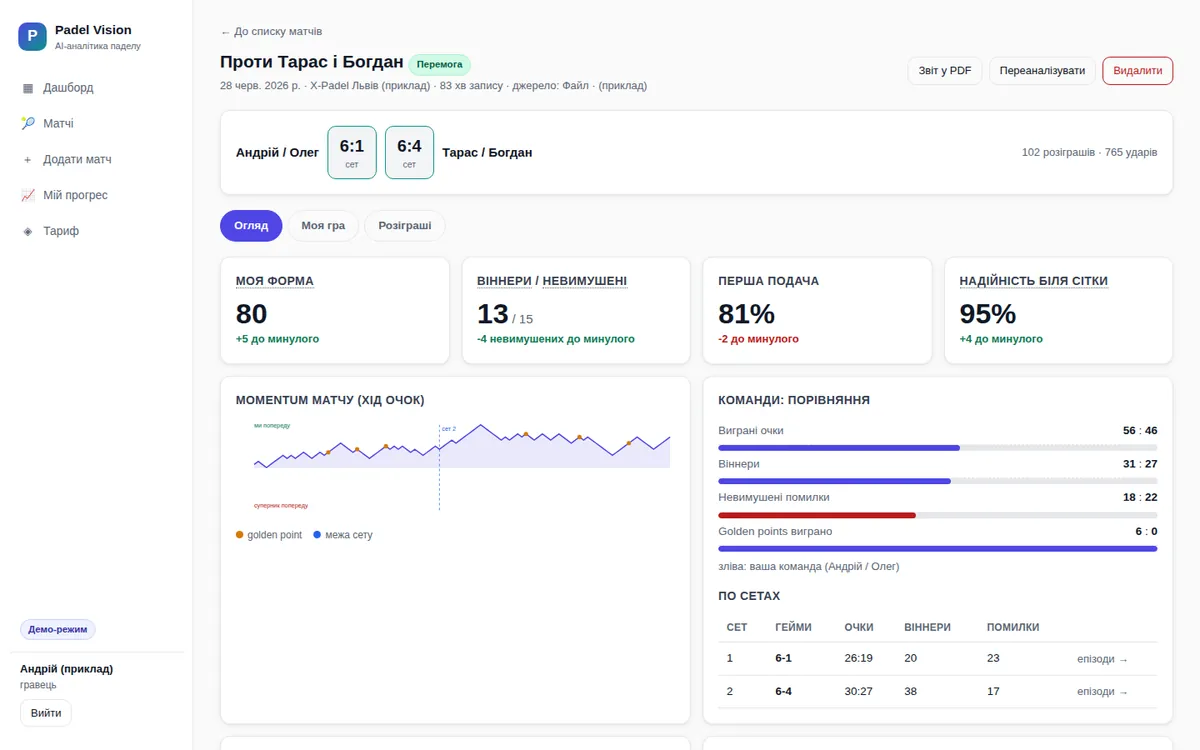The height and width of the screenshot is (750, 1200).
Task: Delete the match with Видалити button
Action: tap(1138, 71)
